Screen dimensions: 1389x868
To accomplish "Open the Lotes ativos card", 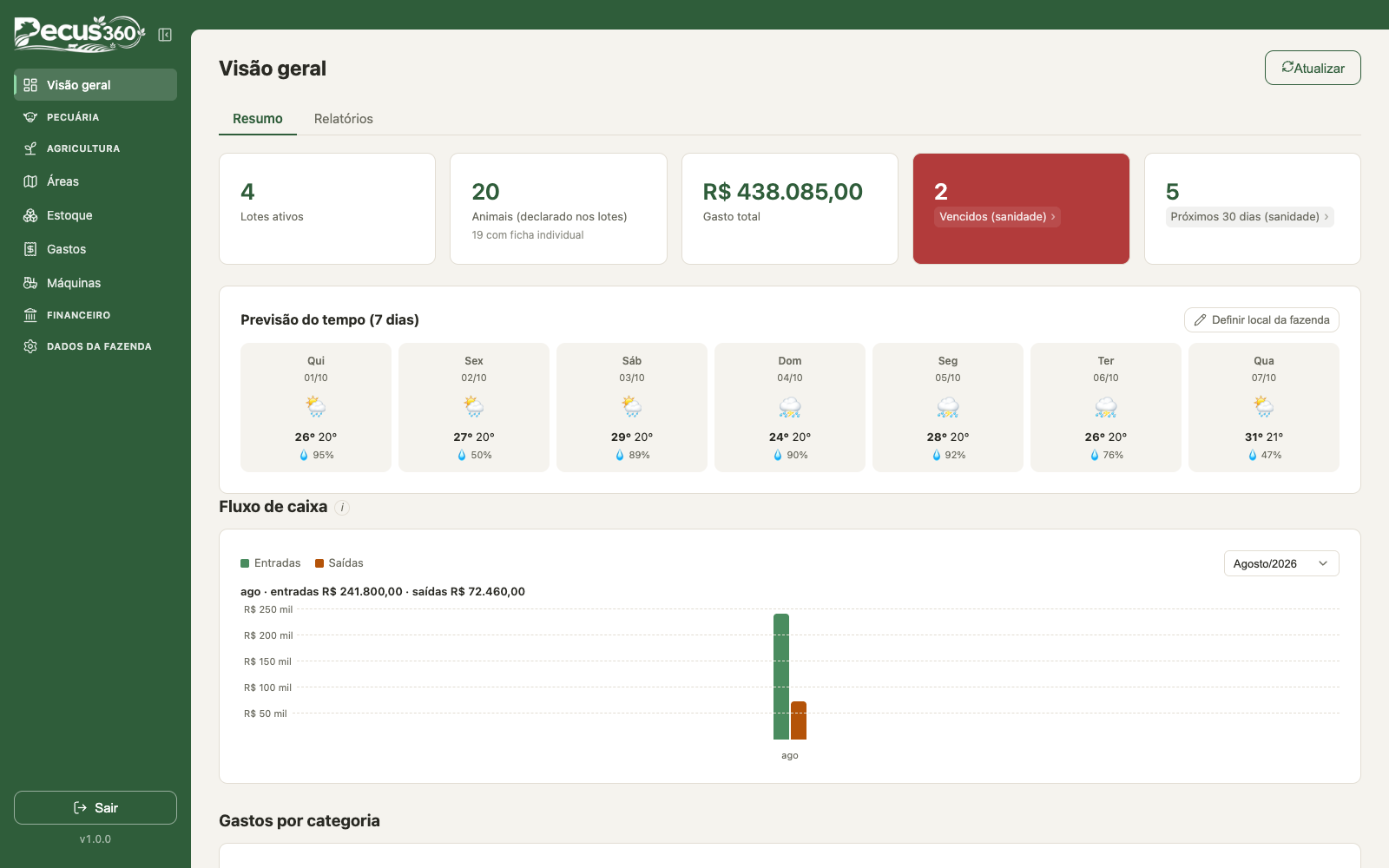I will click(327, 209).
